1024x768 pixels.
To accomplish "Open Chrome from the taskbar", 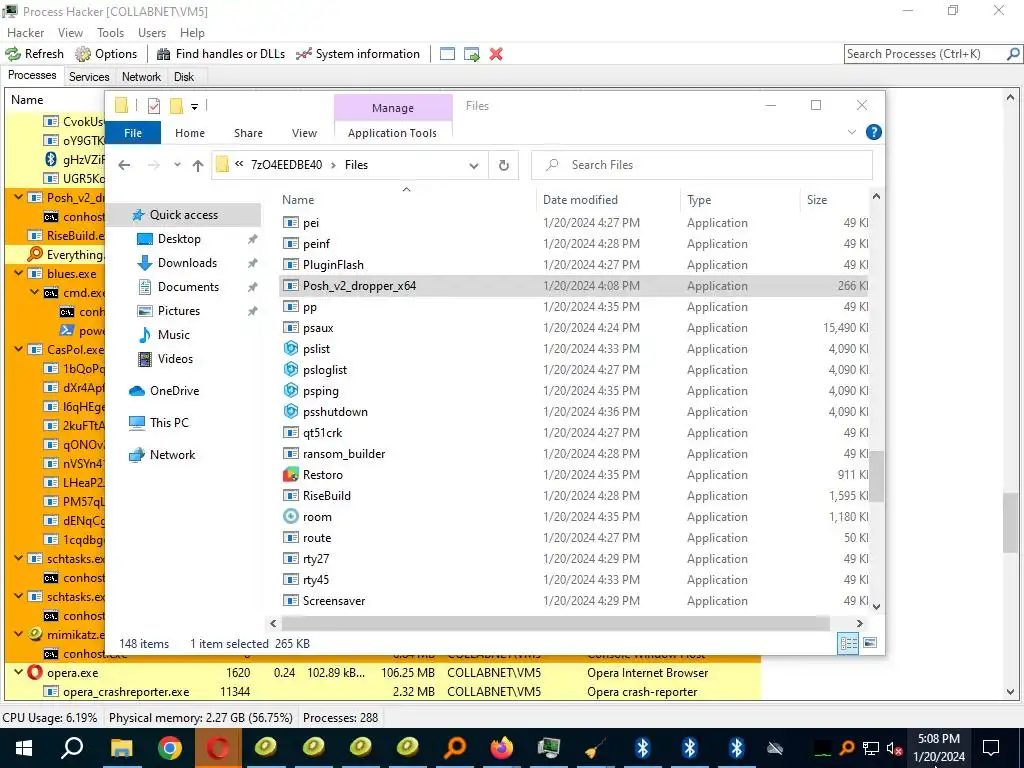I will pos(169,748).
